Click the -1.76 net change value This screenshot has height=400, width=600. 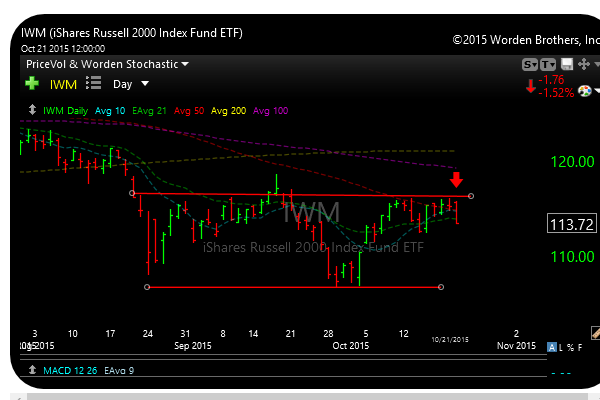pyautogui.click(x=551, y=80)
